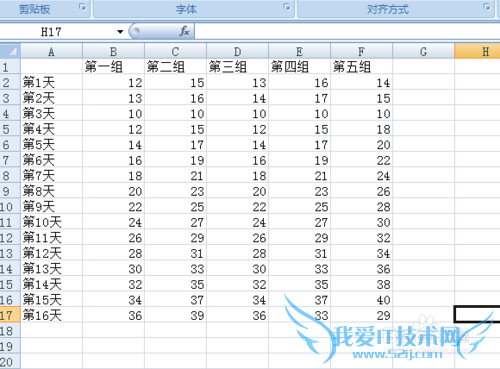This screenshot has width=500, height=369.
Task: Click selected cell H17
Action: 477,315
